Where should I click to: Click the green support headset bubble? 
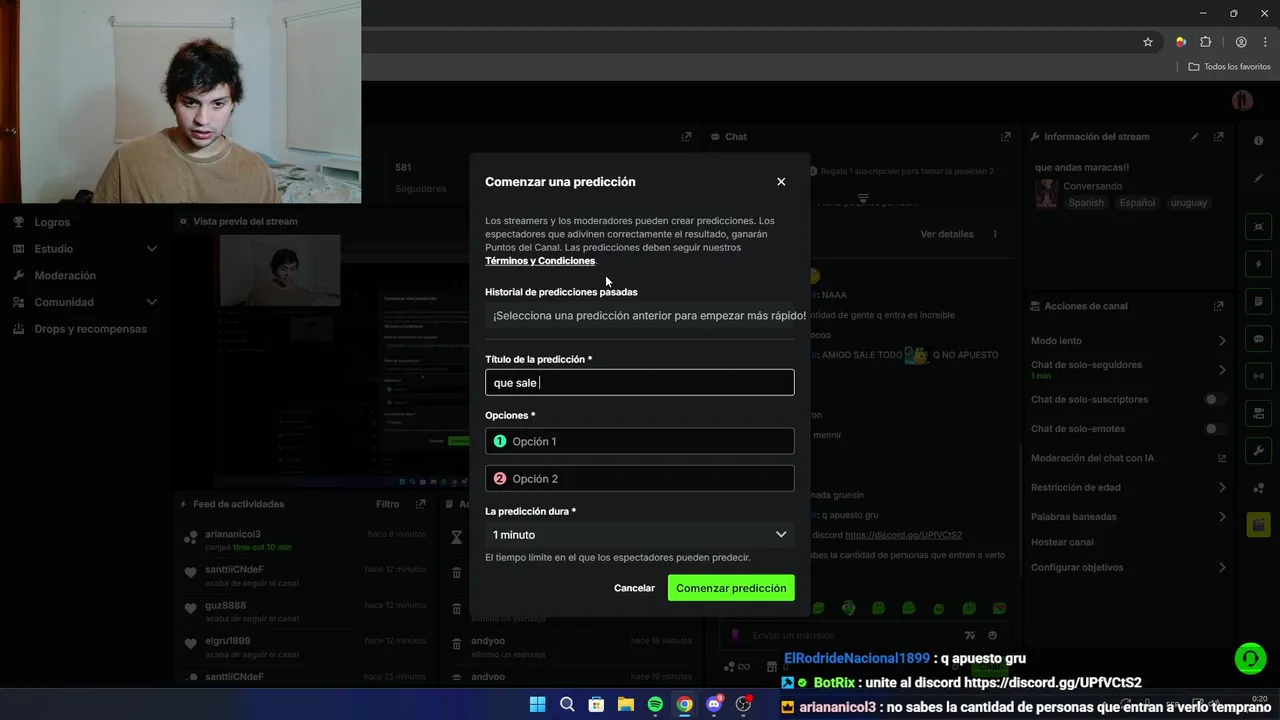pos(1250,658)
